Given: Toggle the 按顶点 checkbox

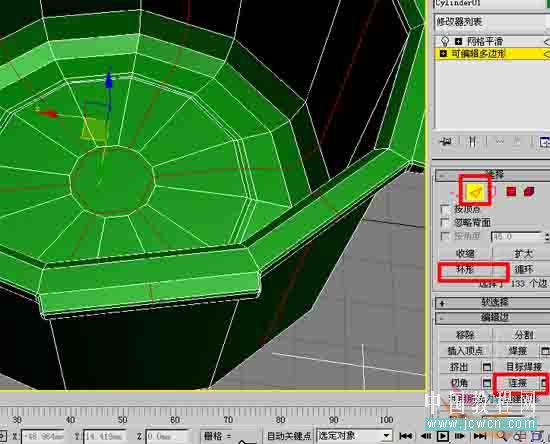Looking at the screenshot, I should 445,209.
